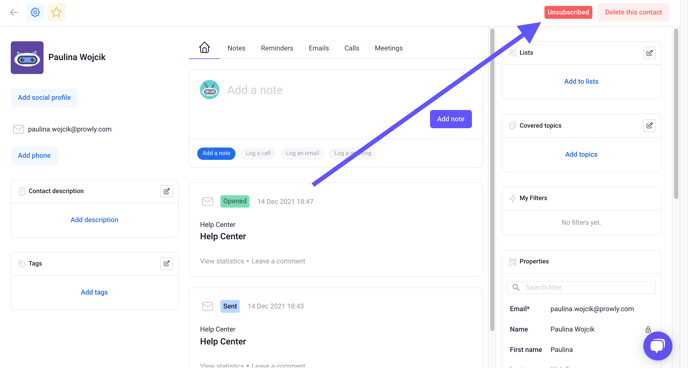This screenshot has height=368, width=688.
Task: Edit the Covered topics section
Action: [649, 126]
